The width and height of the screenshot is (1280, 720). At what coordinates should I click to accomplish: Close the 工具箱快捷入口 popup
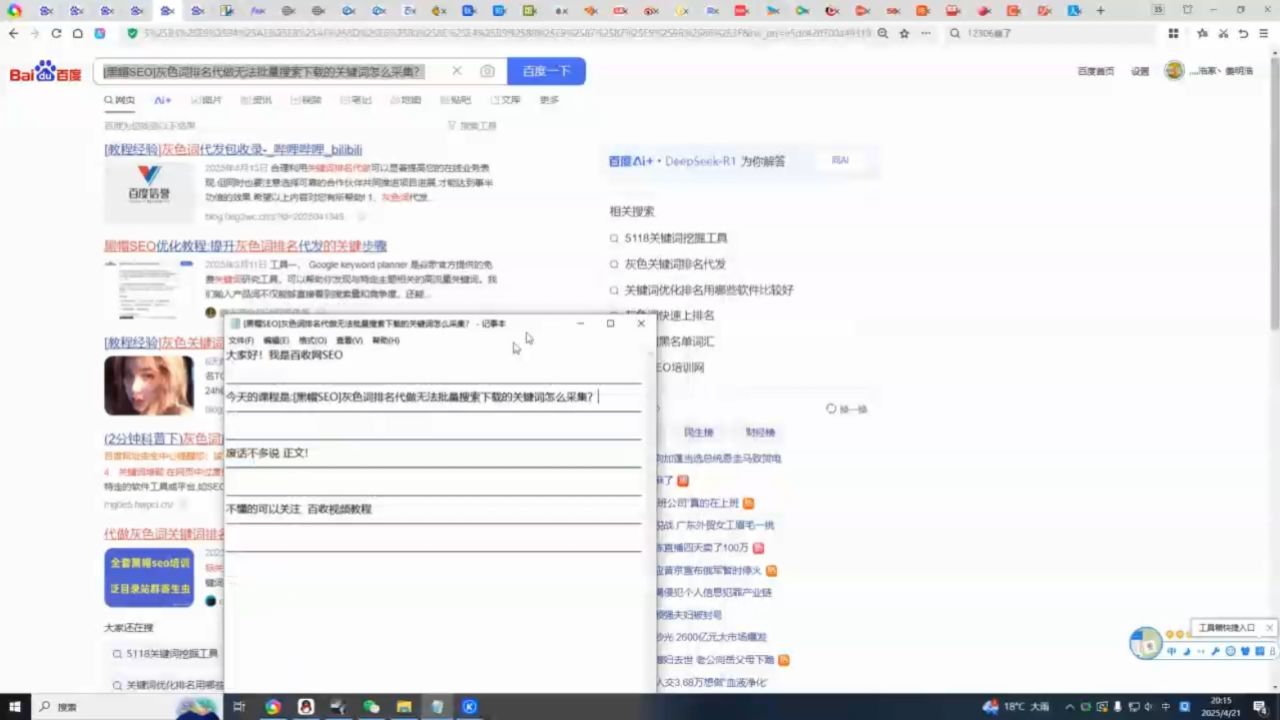(x=1269, y=628)
